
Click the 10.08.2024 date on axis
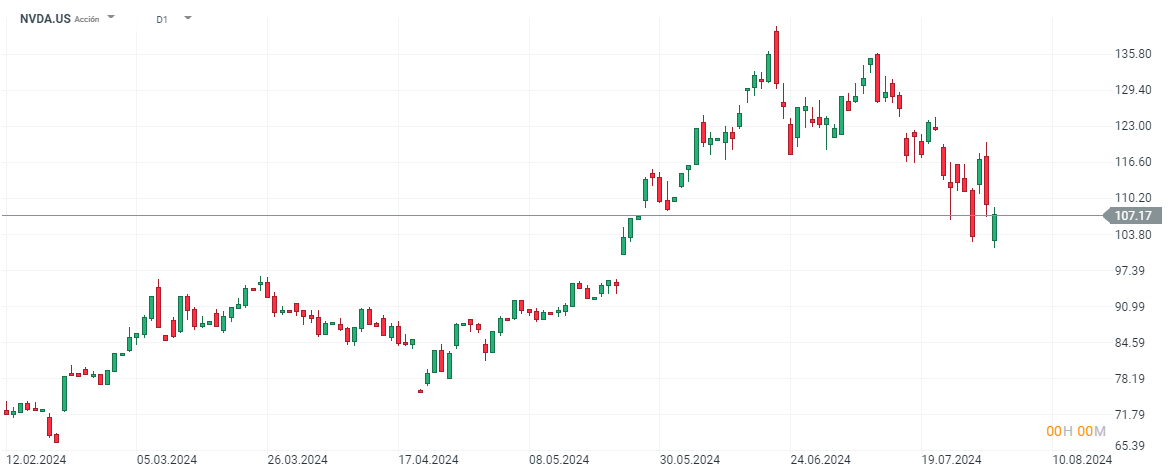point(1081,460)
